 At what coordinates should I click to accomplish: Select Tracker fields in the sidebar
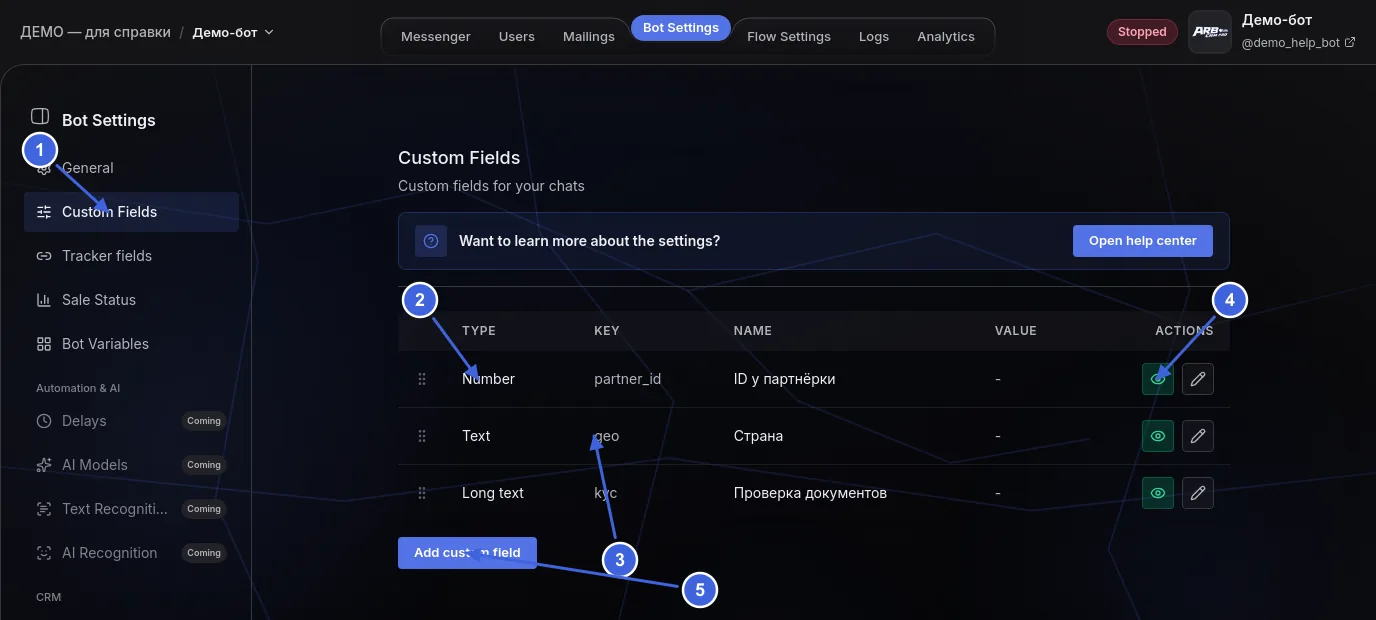pos(131,256)
